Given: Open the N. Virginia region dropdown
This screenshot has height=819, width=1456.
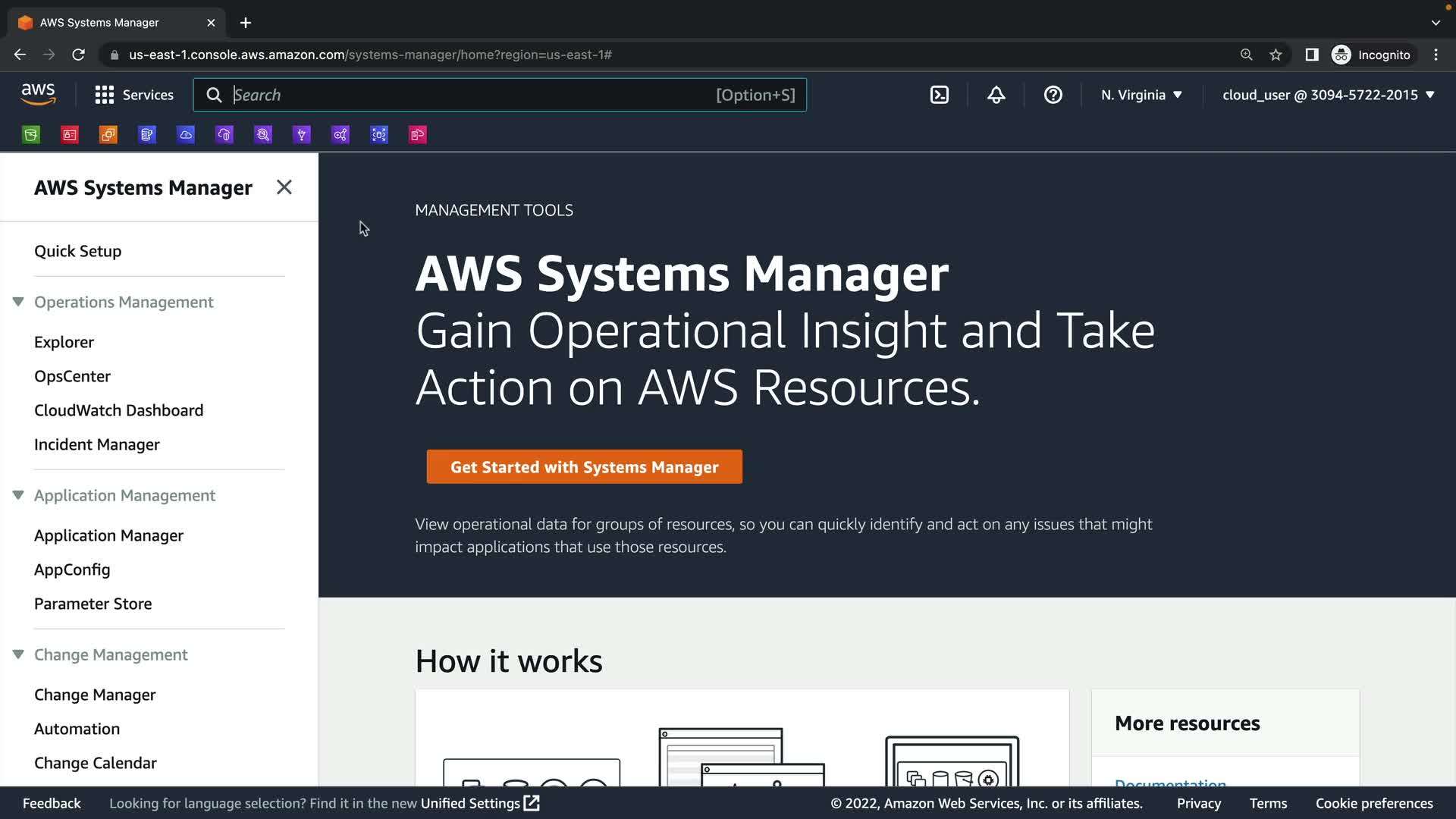Looking at the screenshot, I should click(x=1141, y=95).
